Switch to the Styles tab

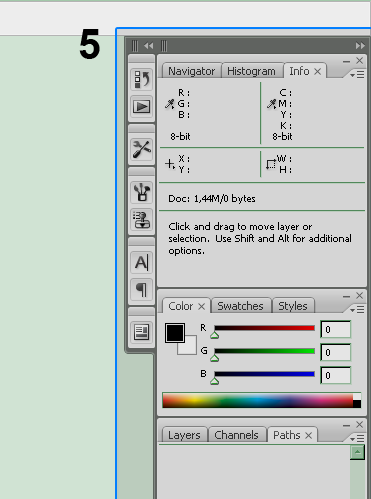click(x=293, y=306)
